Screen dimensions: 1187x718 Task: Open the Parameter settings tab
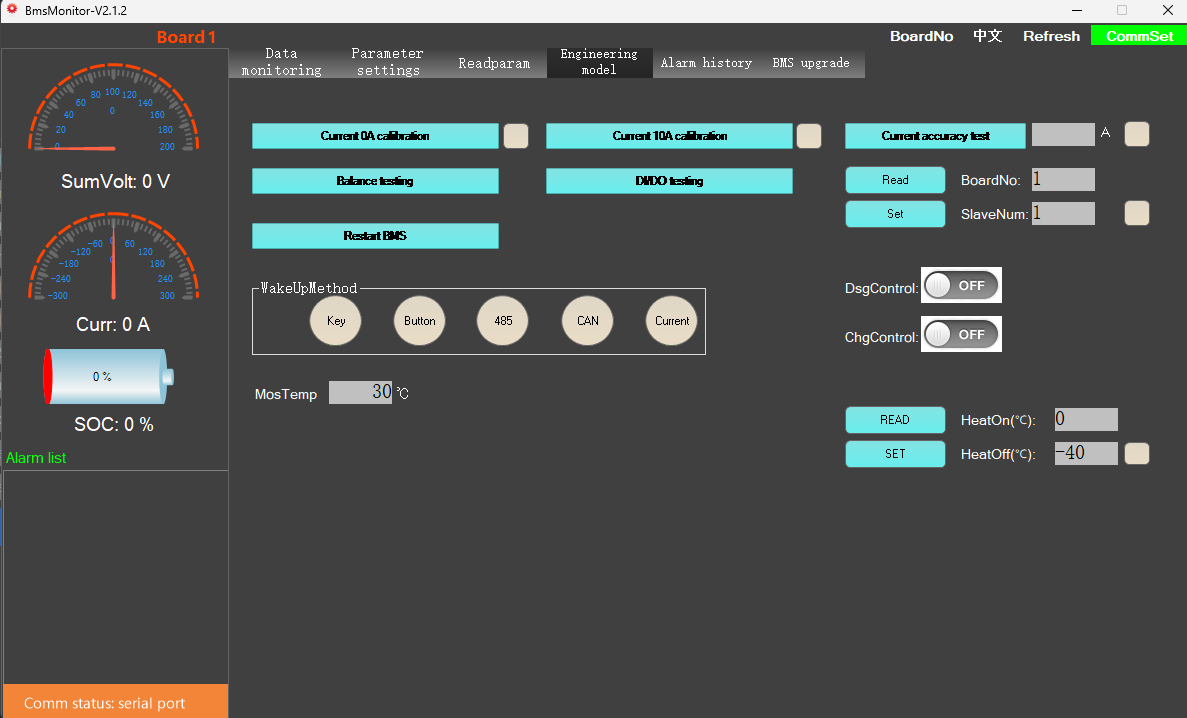[x=388, y=62]
